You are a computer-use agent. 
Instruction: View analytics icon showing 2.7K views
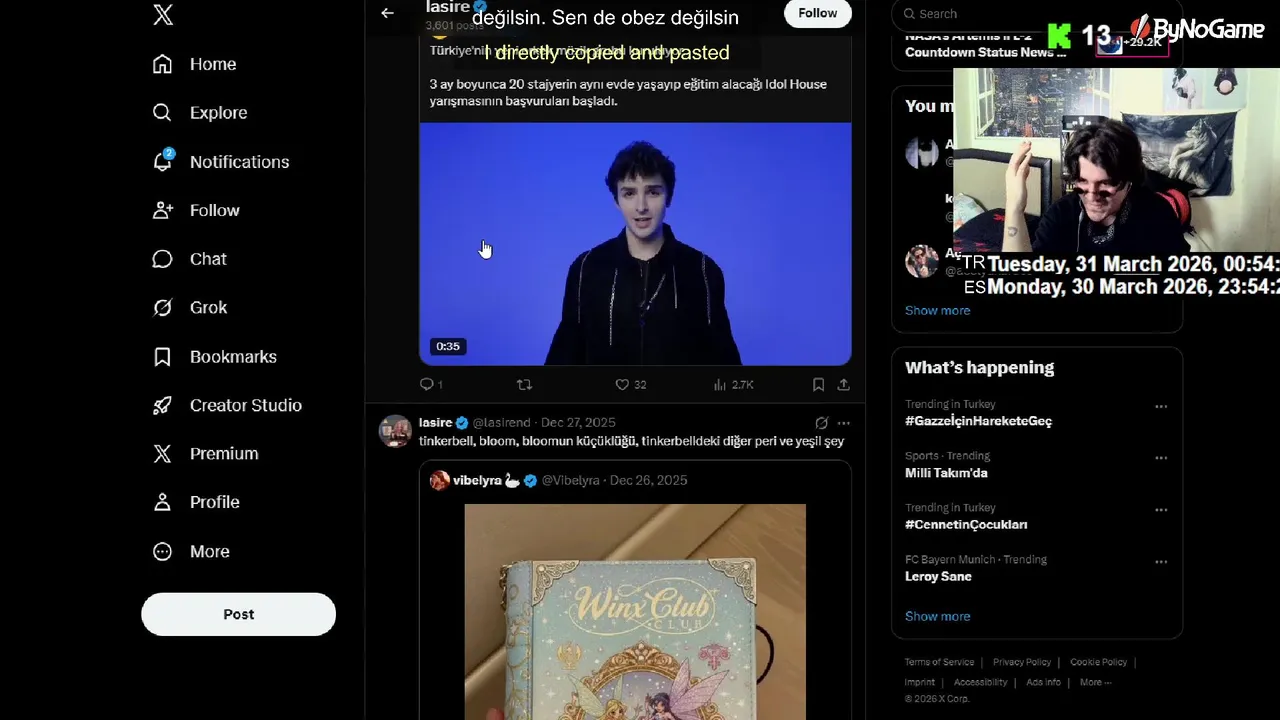pyautogui.click(x=719, y=384)
